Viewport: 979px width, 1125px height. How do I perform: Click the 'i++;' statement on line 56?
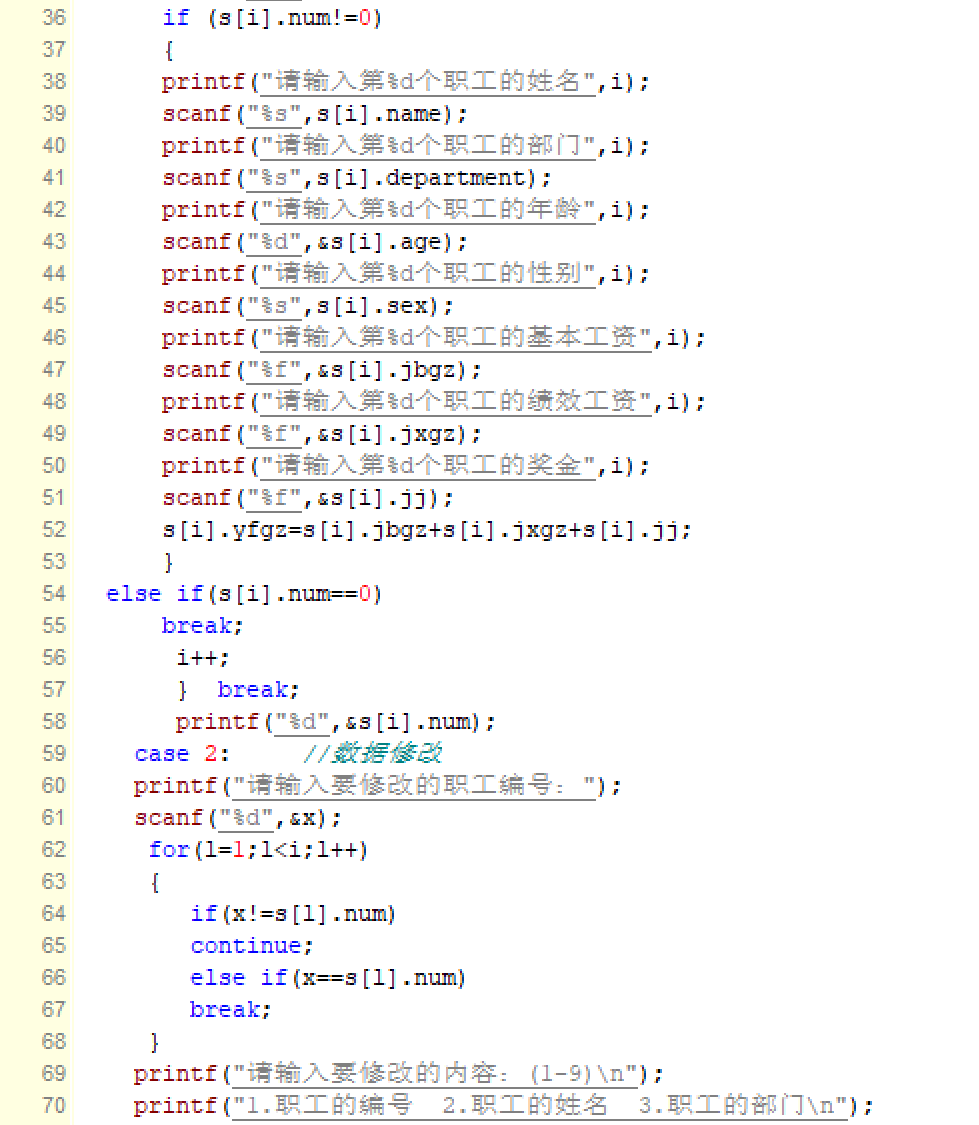(x=202, y=658)
